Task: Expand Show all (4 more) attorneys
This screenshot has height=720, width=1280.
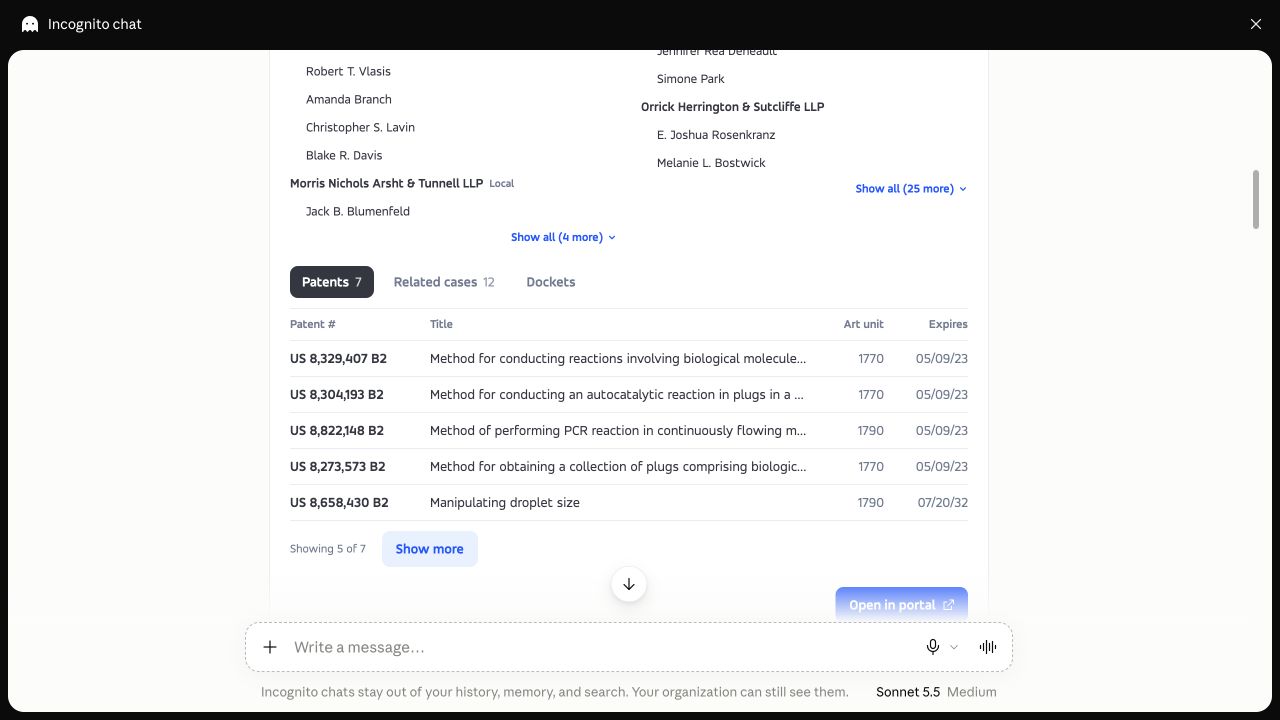Action: (563, 237)
